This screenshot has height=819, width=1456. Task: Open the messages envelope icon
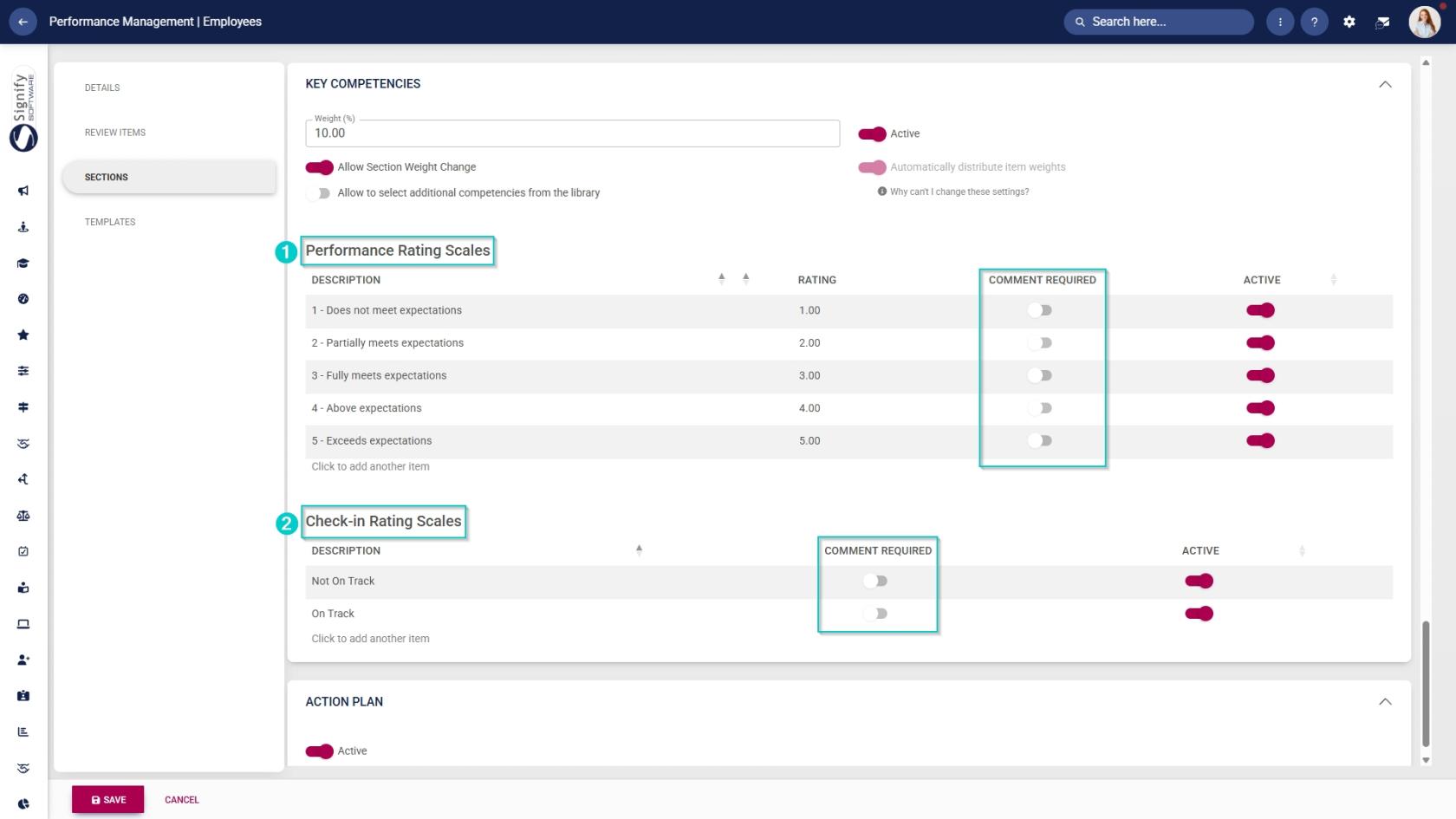click(1383, 22)
